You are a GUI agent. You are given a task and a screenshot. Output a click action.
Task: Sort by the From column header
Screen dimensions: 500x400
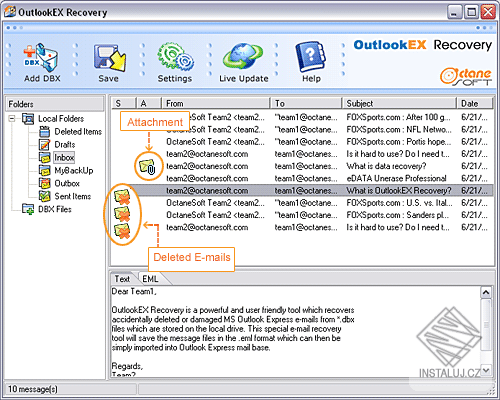[x=216, y=103]
